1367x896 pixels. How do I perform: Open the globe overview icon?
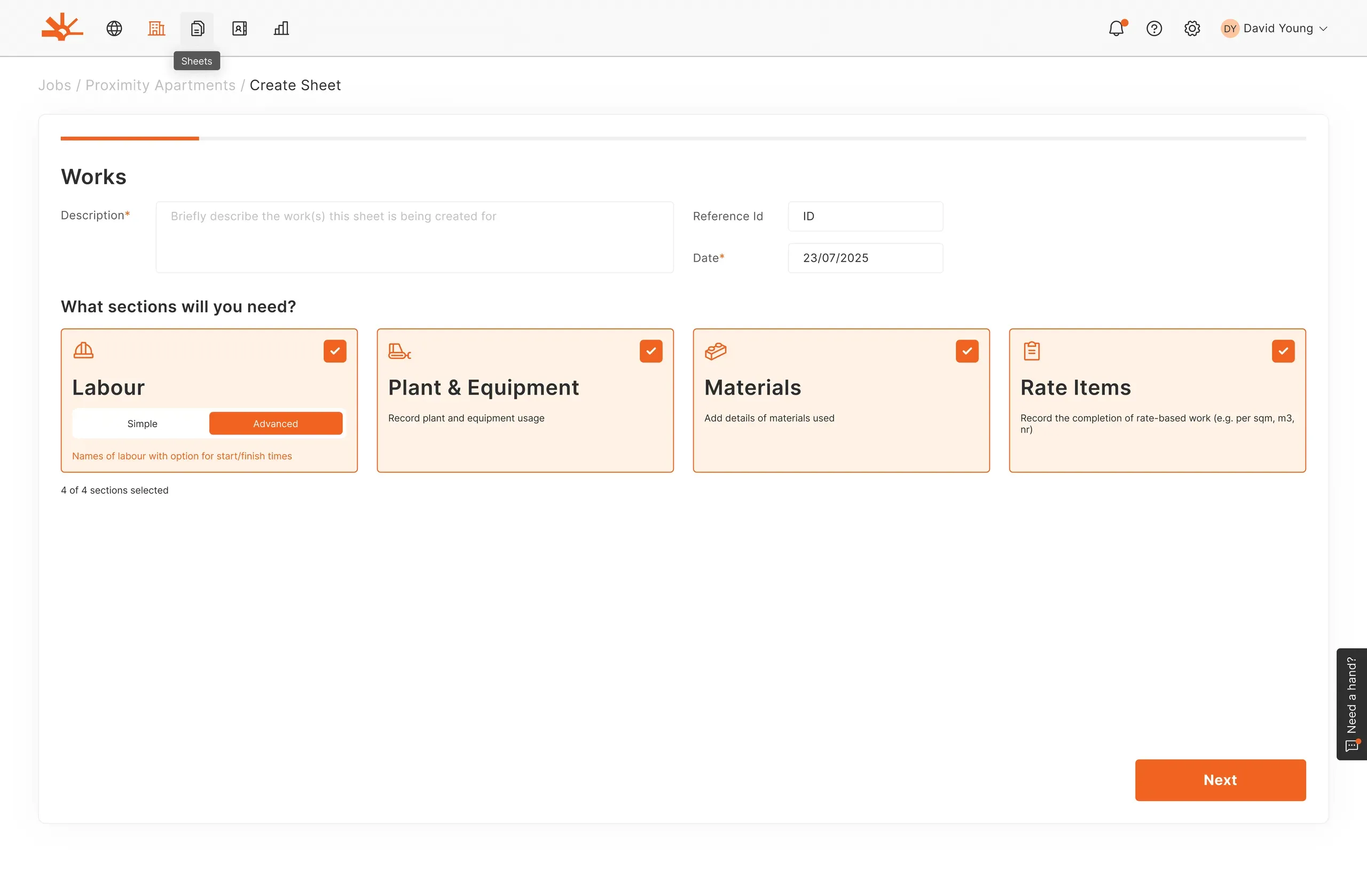tap(114, 28)
